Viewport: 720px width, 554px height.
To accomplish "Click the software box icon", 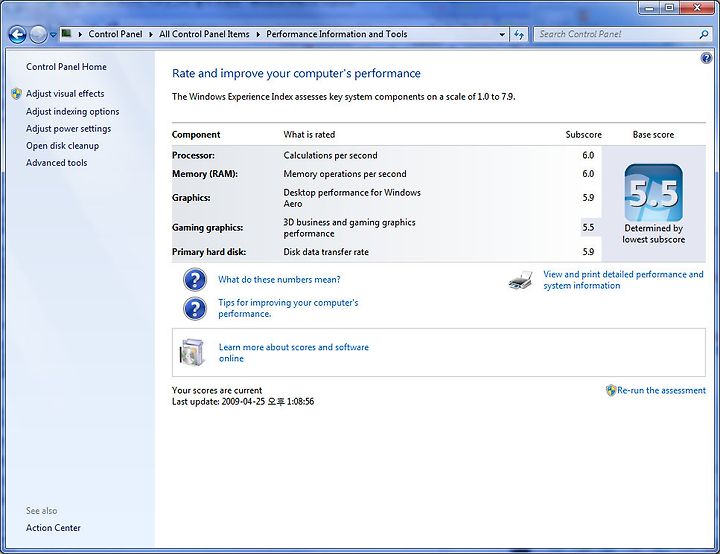I will (192, 352).
